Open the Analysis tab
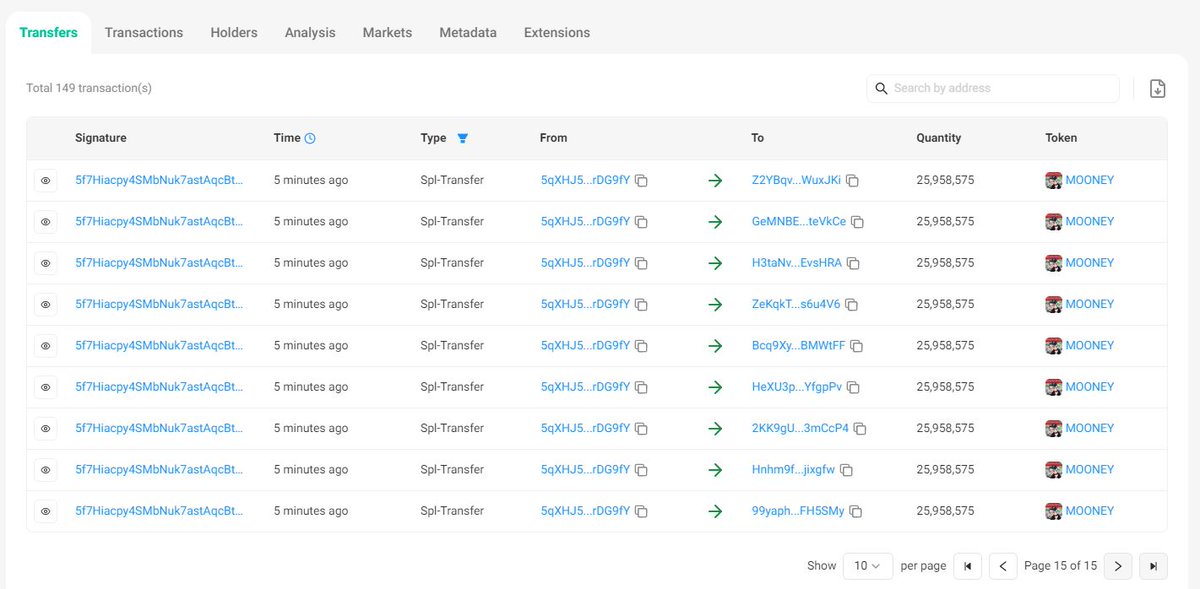Screen dimensions: 1200x589 310,32
